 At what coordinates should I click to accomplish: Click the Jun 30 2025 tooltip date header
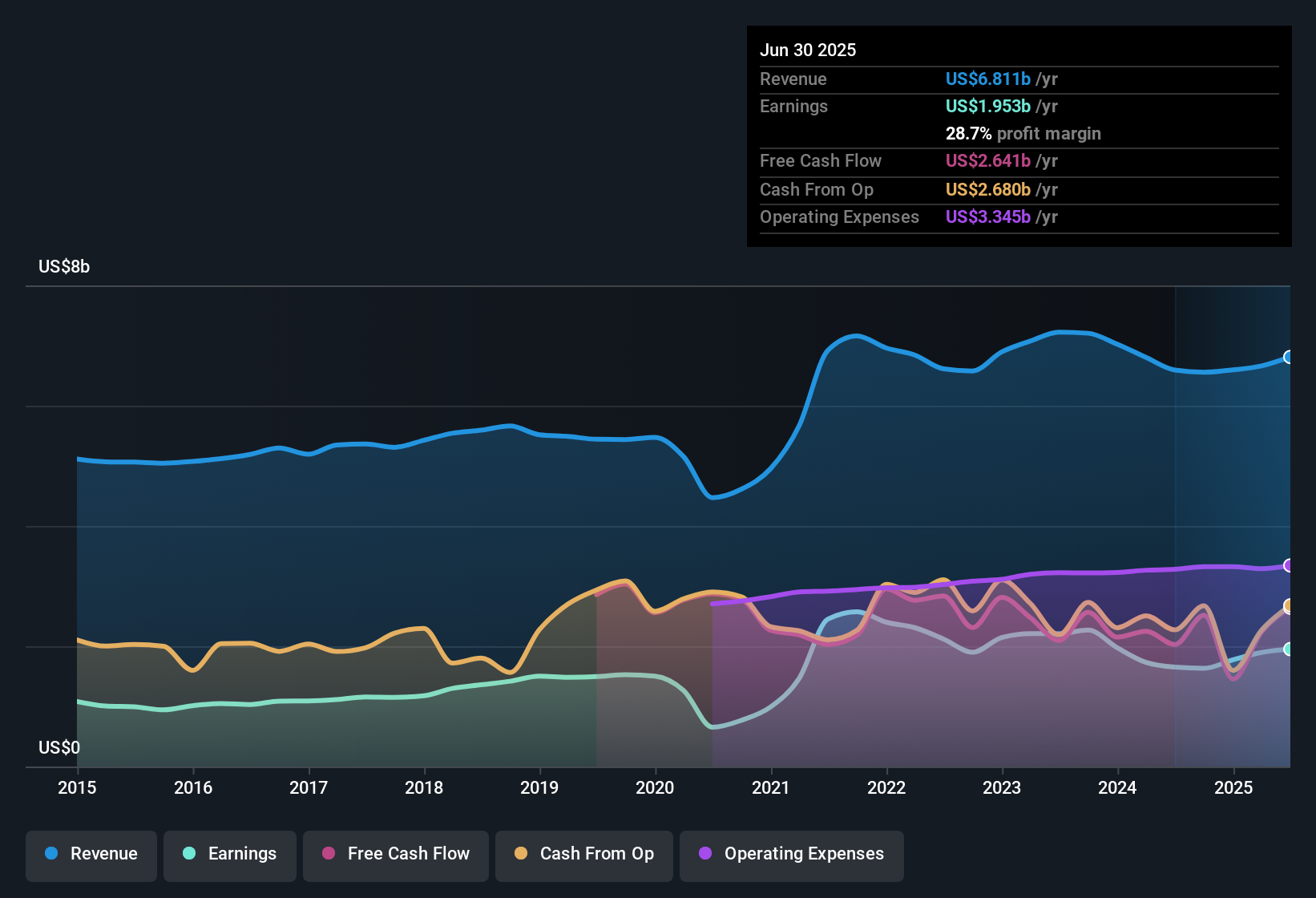[x=808, y=51]
